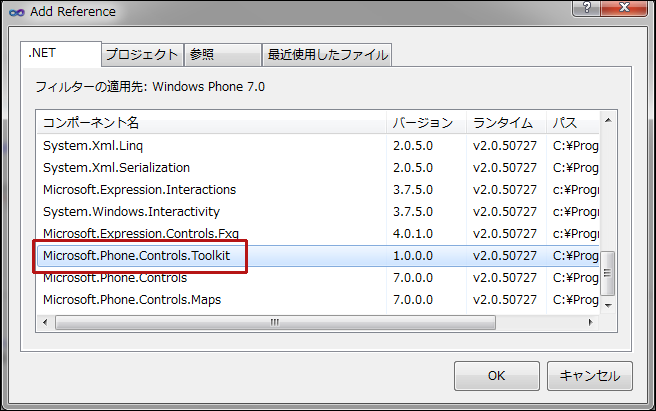This screenshot has width=656, height=411.
Task: Sort by the コンポーネント名 column header
Action: (x=211, y=123)
